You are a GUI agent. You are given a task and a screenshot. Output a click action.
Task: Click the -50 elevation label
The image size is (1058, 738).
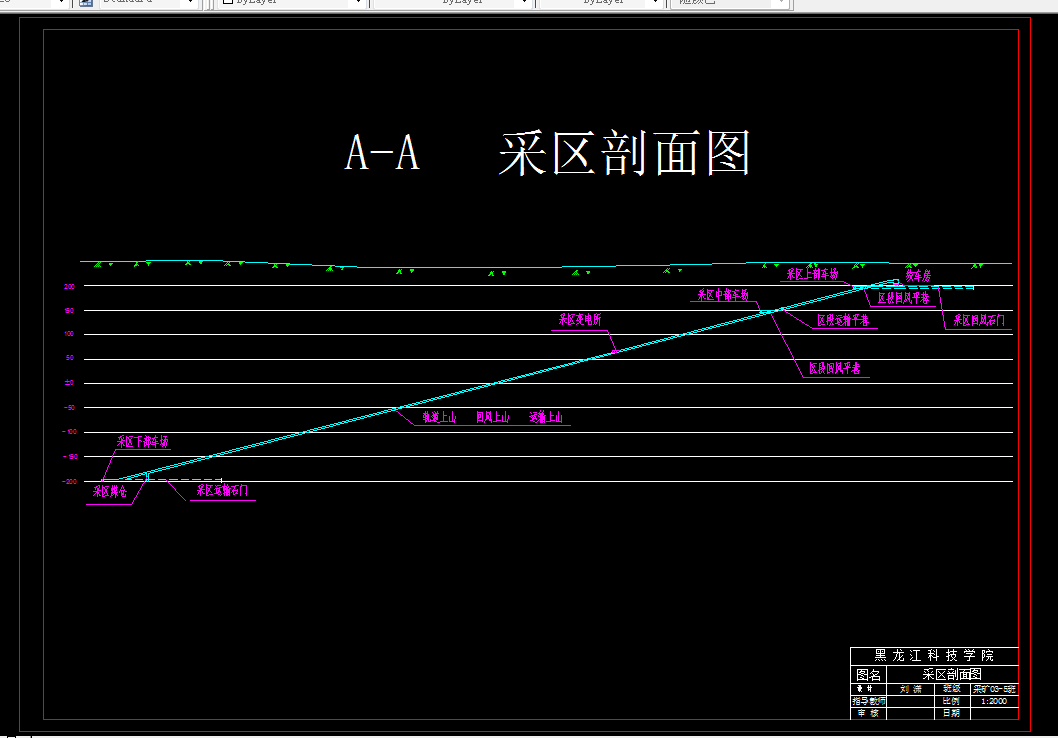pos(69,407)
